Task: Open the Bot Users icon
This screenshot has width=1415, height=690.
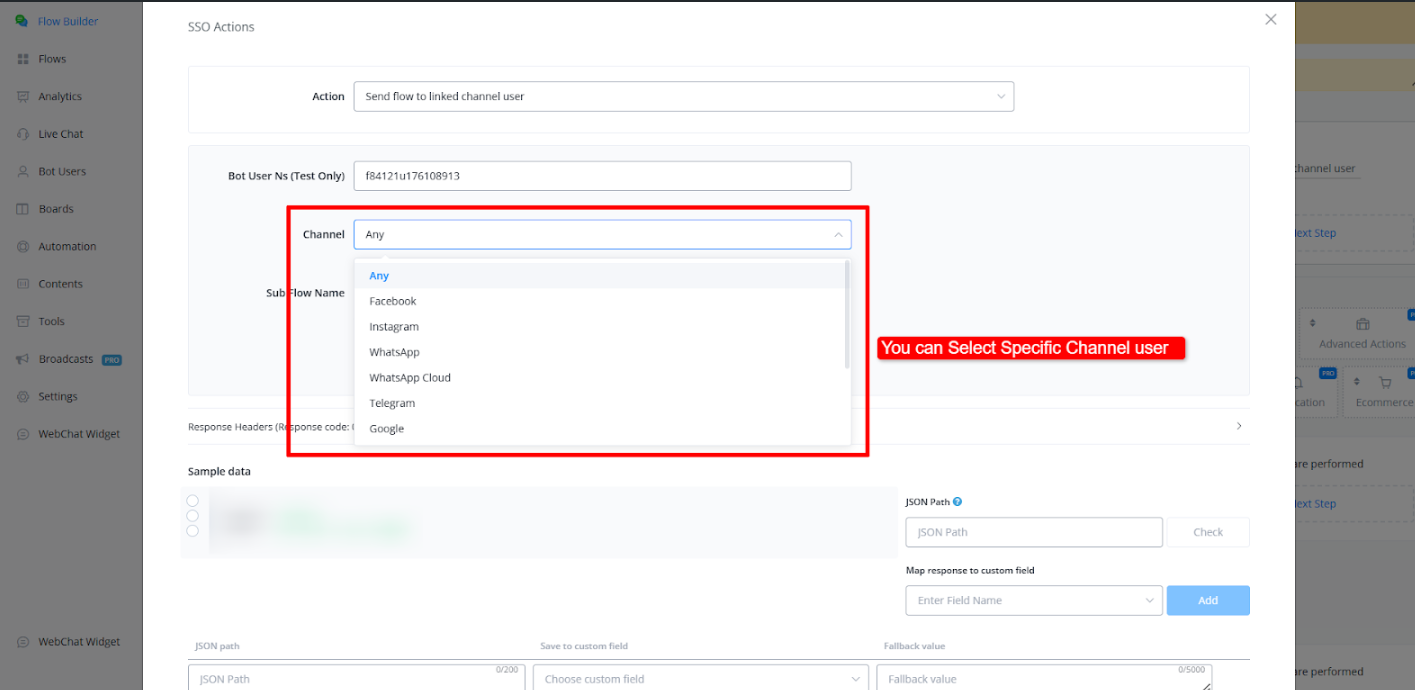Action: click(x=22, y=172)
